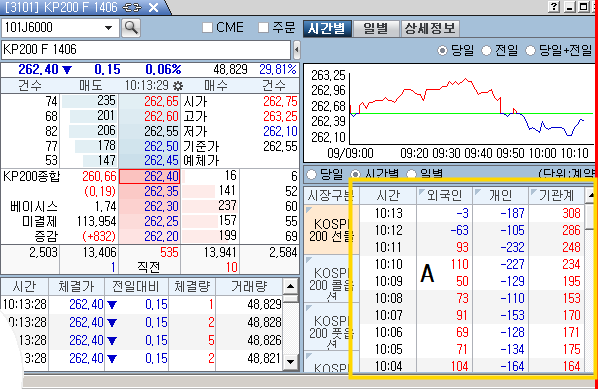Expand the 101J6000 code dropdown
This screenshot has width=598, height=389.
pos(108,28)
